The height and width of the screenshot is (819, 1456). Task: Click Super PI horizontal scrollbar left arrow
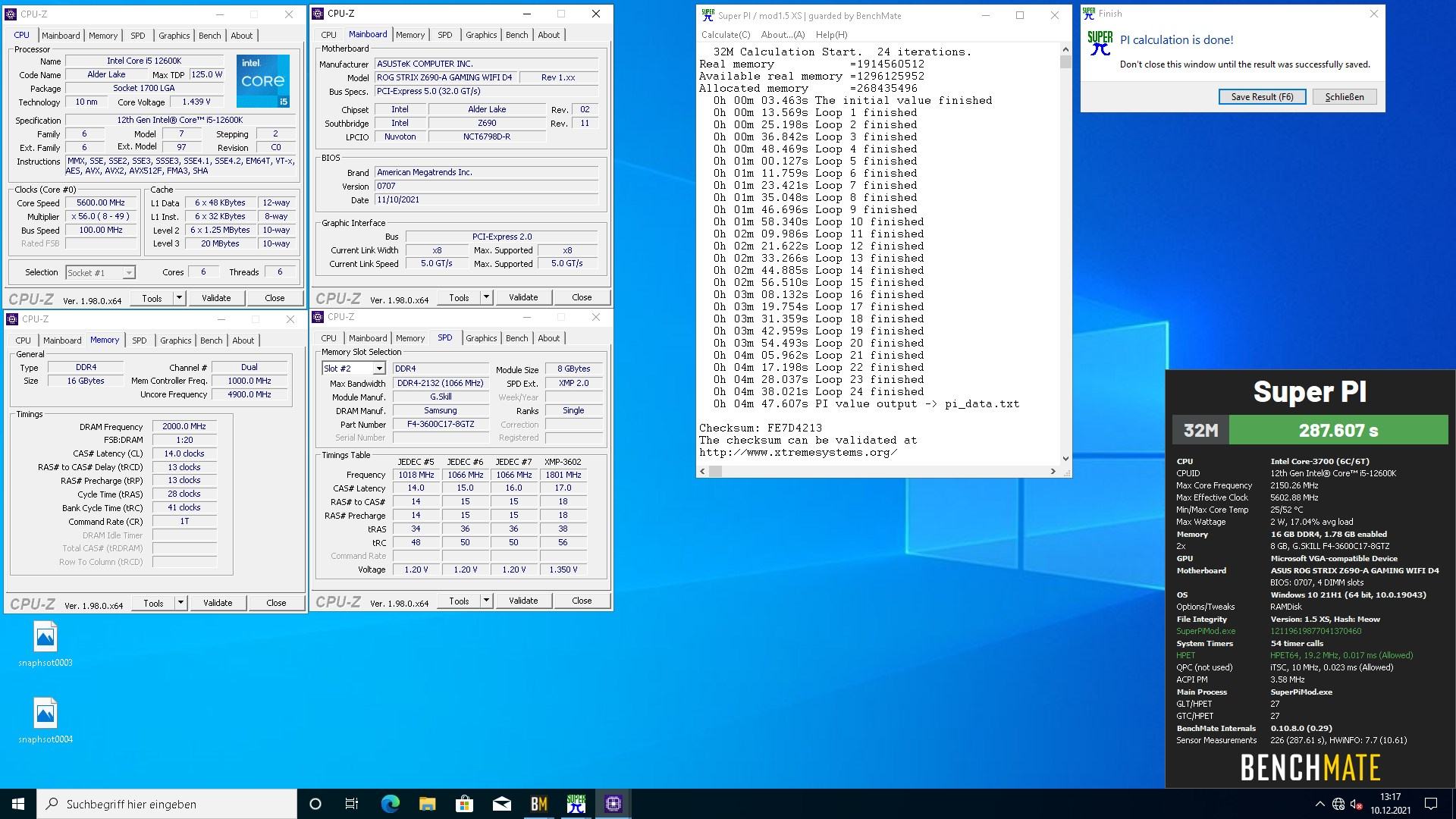pyautogui.click(x=702, y=471)
